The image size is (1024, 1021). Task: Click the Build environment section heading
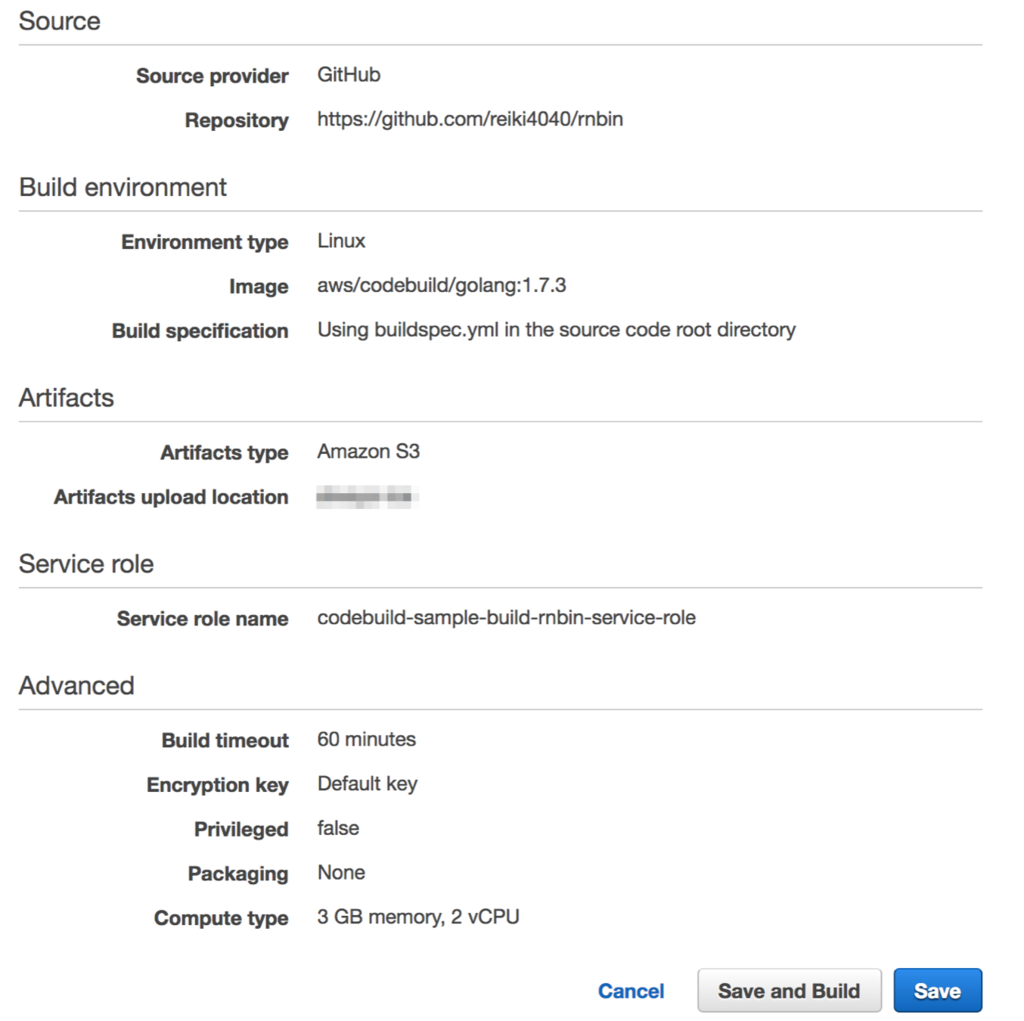pyautogui.click(x=123, y=187)
